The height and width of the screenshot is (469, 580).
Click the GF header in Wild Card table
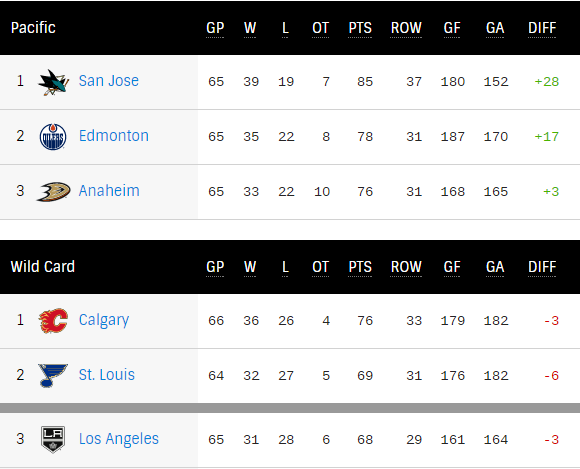pyautogui.click(x=452, y=267)
